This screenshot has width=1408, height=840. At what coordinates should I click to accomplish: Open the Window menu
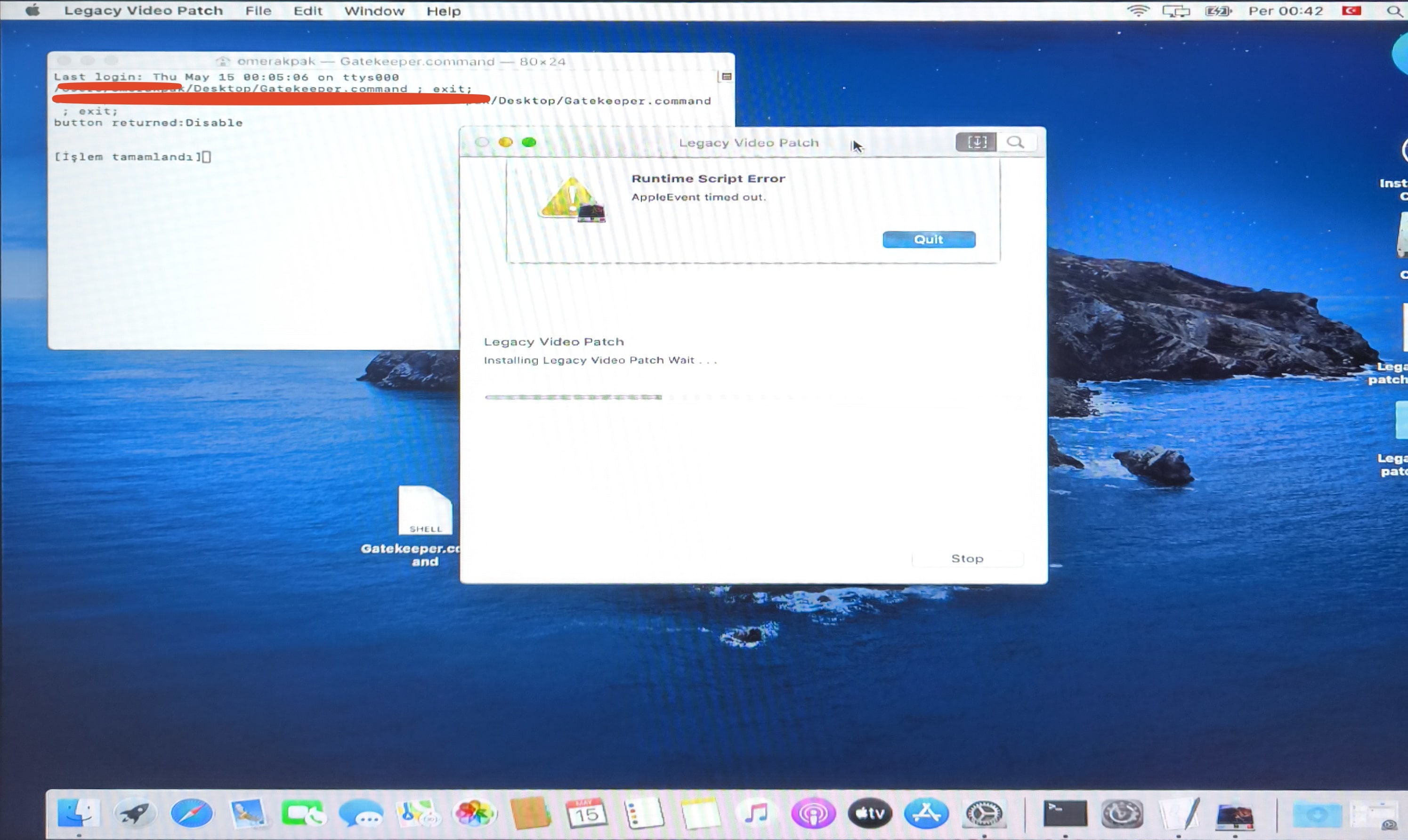tap(374, 11)
